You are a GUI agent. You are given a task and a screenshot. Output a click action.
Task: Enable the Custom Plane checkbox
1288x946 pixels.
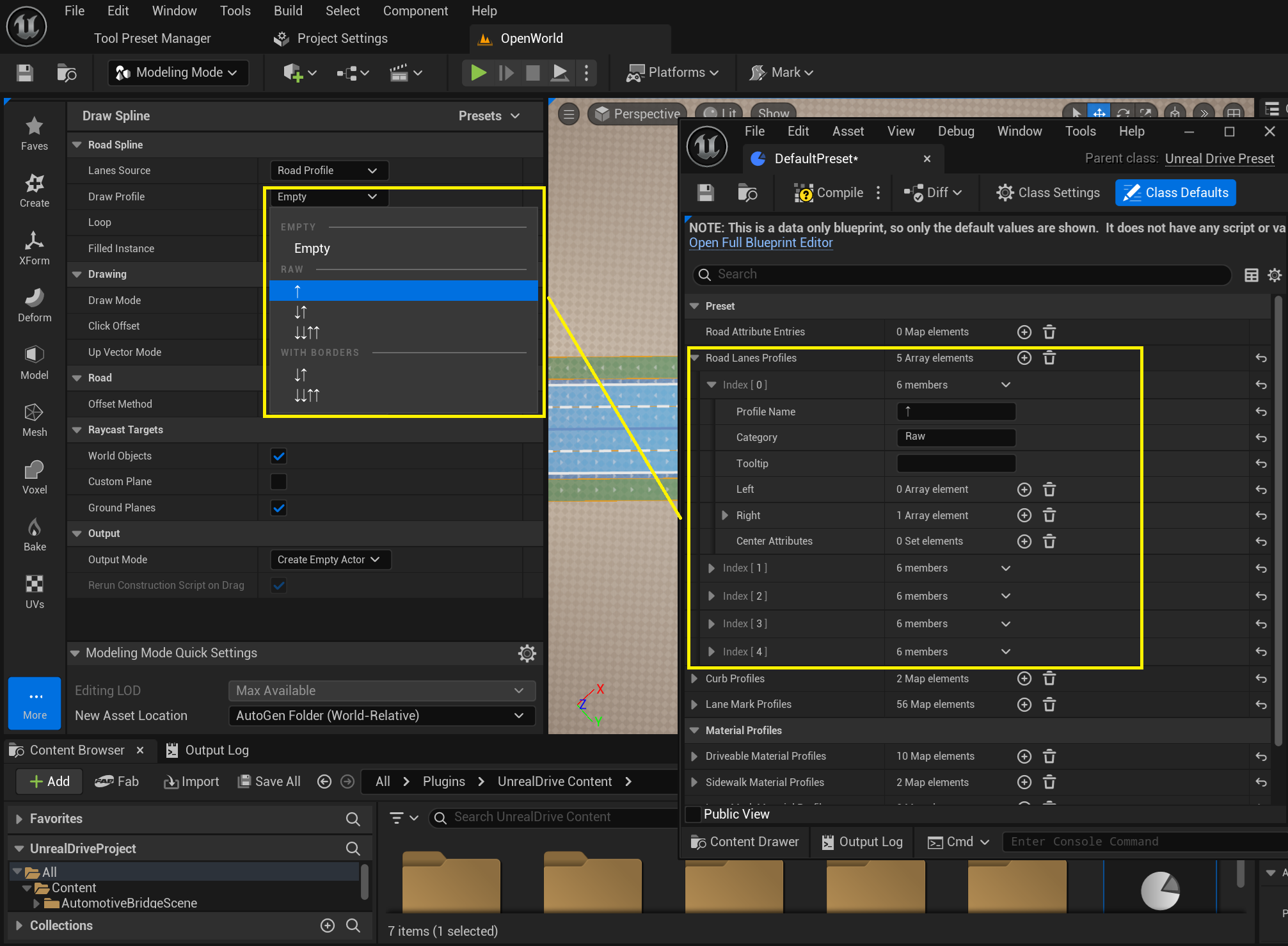278,482
